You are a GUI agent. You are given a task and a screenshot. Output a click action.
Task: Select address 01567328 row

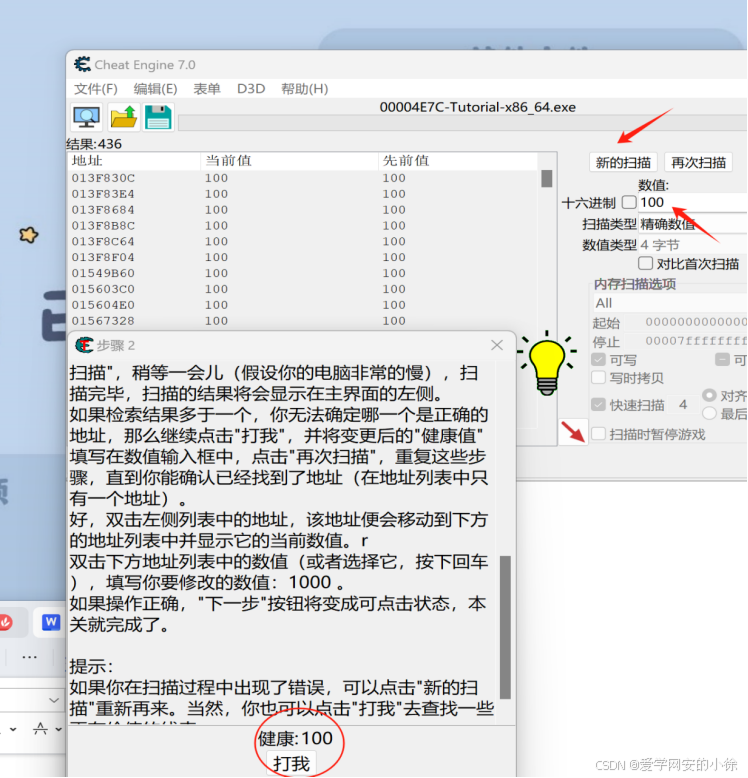click(303, 321)
